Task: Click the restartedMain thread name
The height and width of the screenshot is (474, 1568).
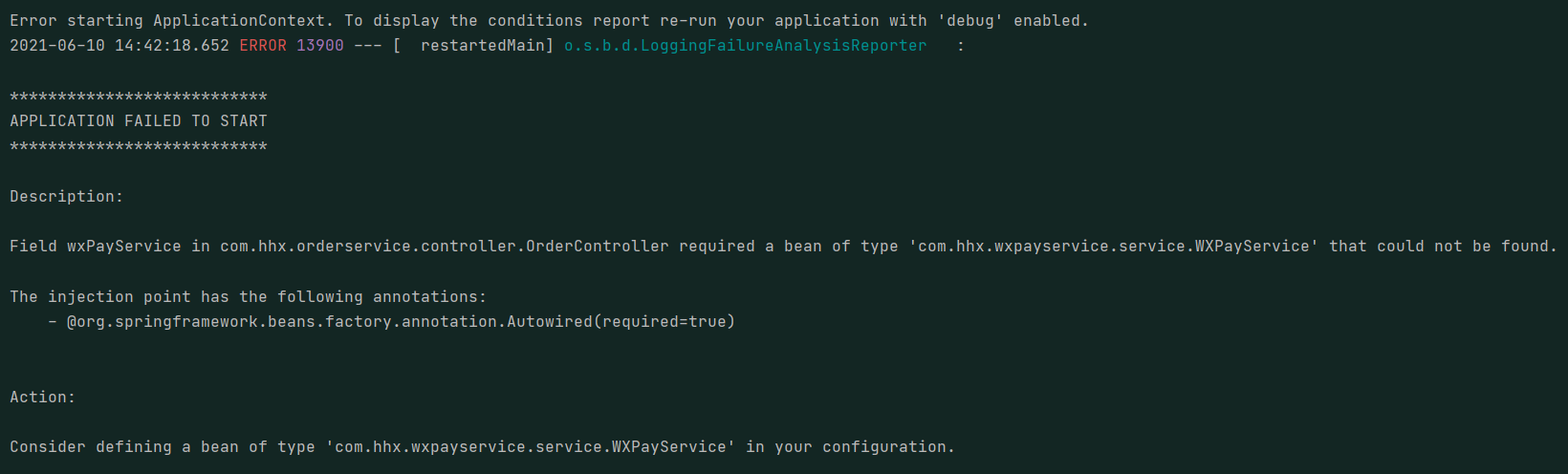Action: pyautogui.click(x=483, y=46)
